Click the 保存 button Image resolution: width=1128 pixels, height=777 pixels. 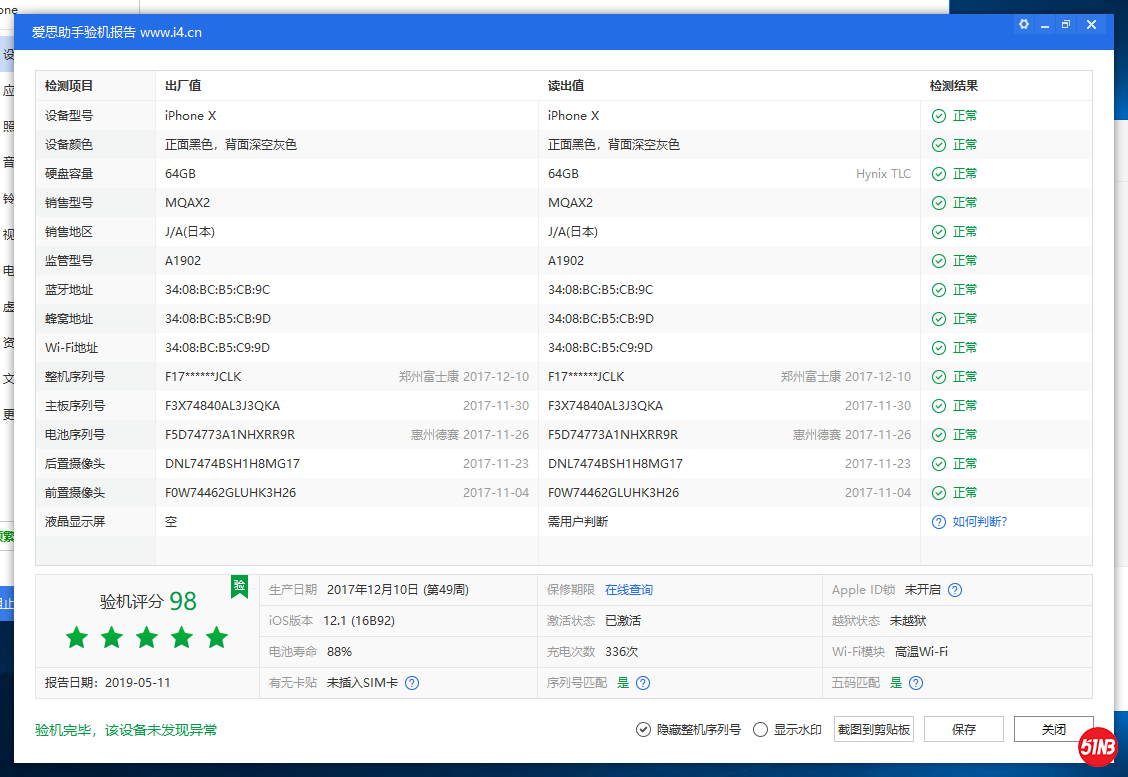point(963,729)
